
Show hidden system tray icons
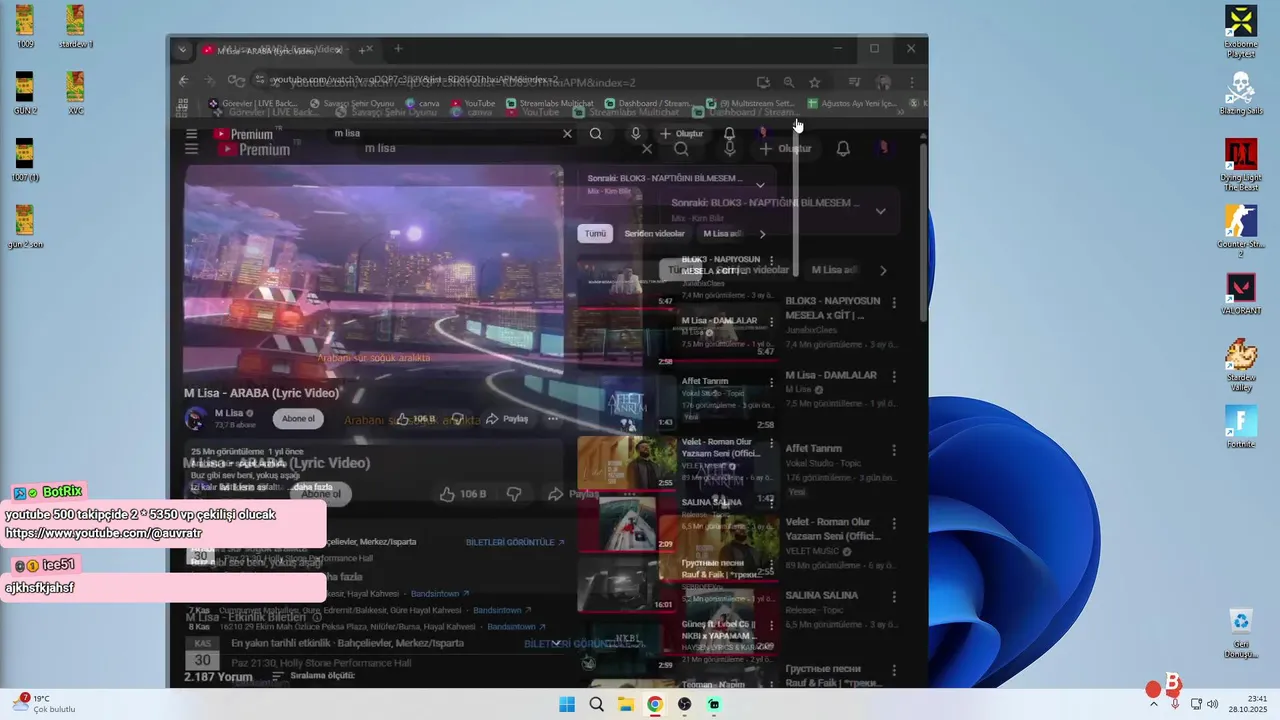click(1153, 704)
